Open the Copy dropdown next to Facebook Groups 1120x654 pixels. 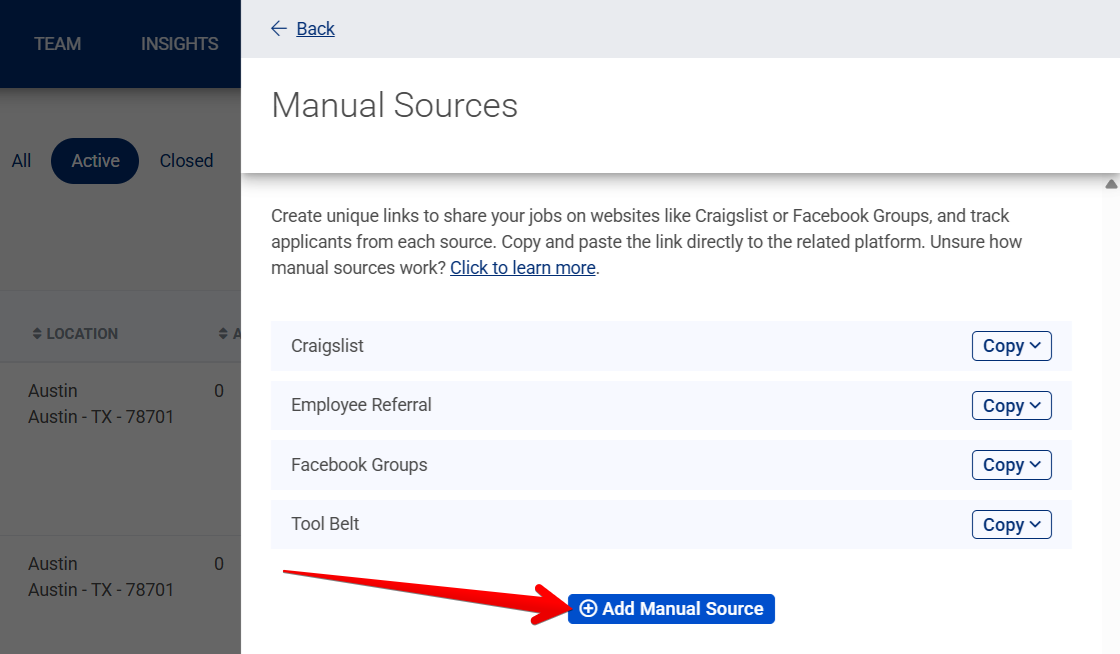(1037, 464)
